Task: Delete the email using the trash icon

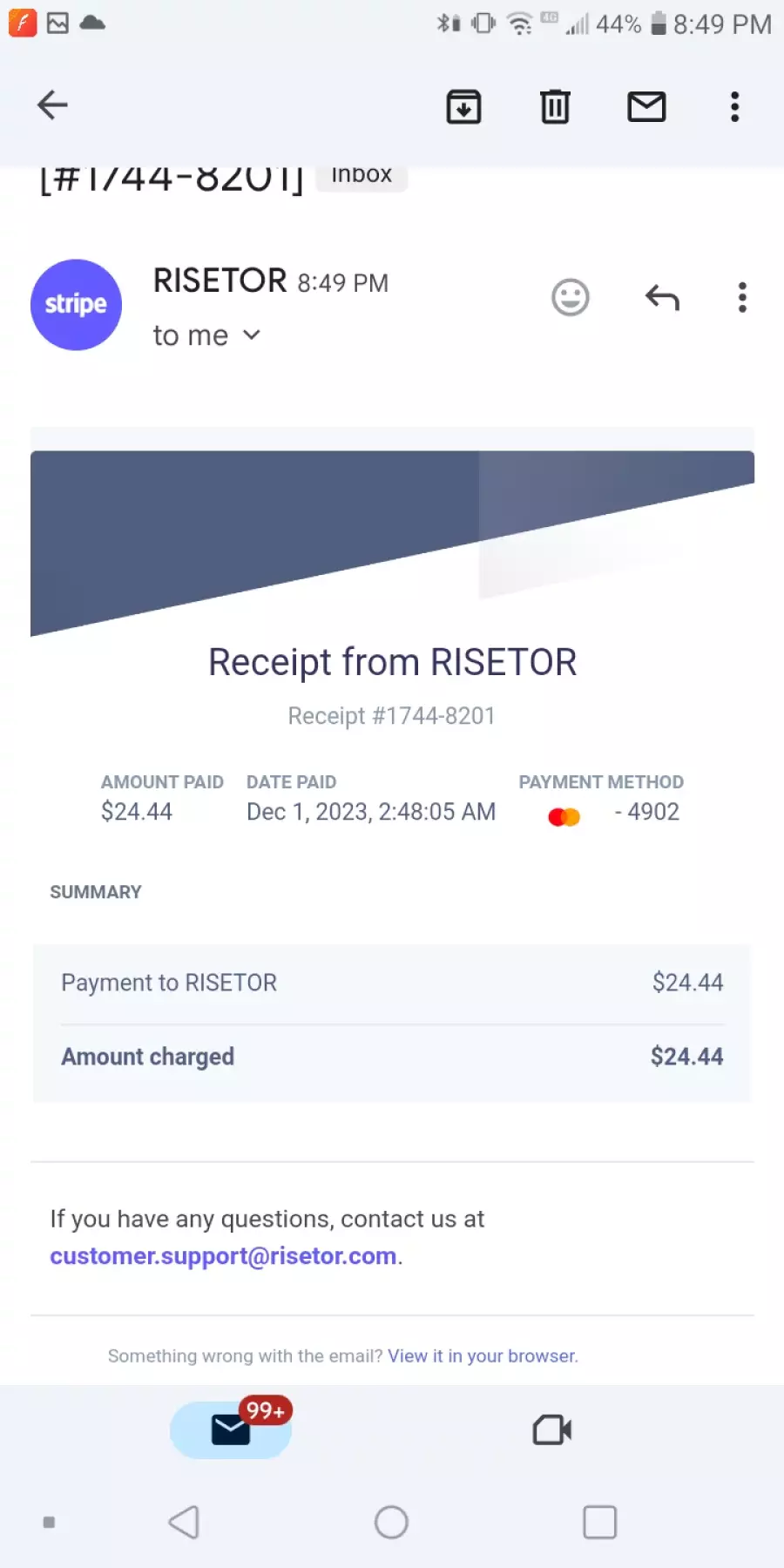Action: coord(555,106)
